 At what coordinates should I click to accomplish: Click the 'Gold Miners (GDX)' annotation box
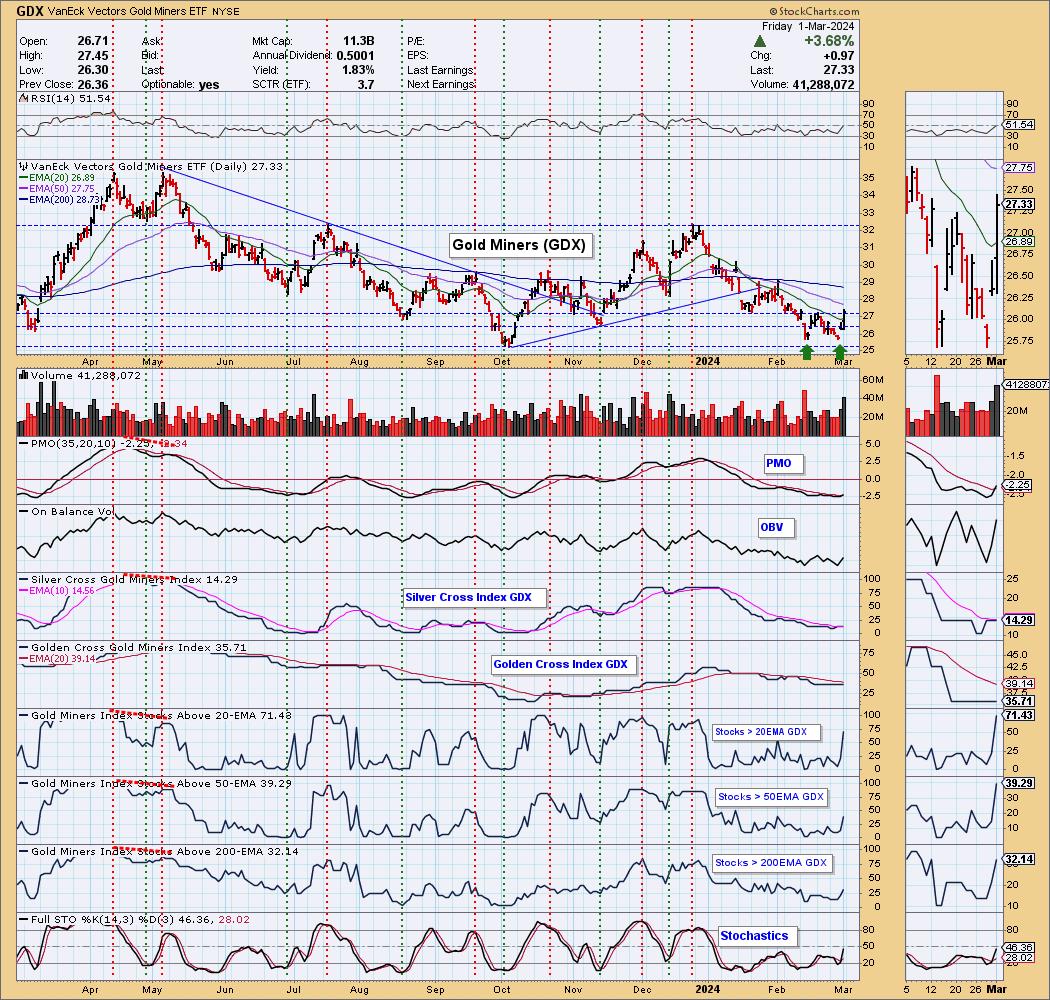point(519,245)
